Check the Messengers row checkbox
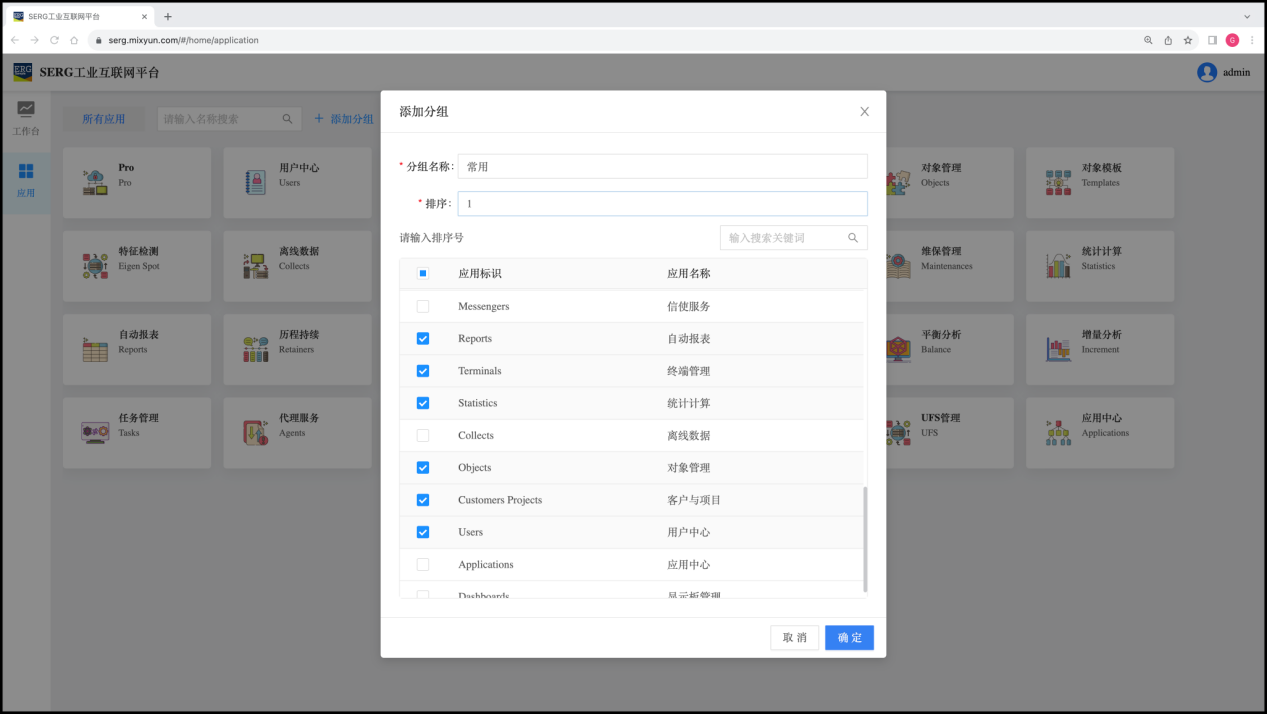 pos(422,306)
